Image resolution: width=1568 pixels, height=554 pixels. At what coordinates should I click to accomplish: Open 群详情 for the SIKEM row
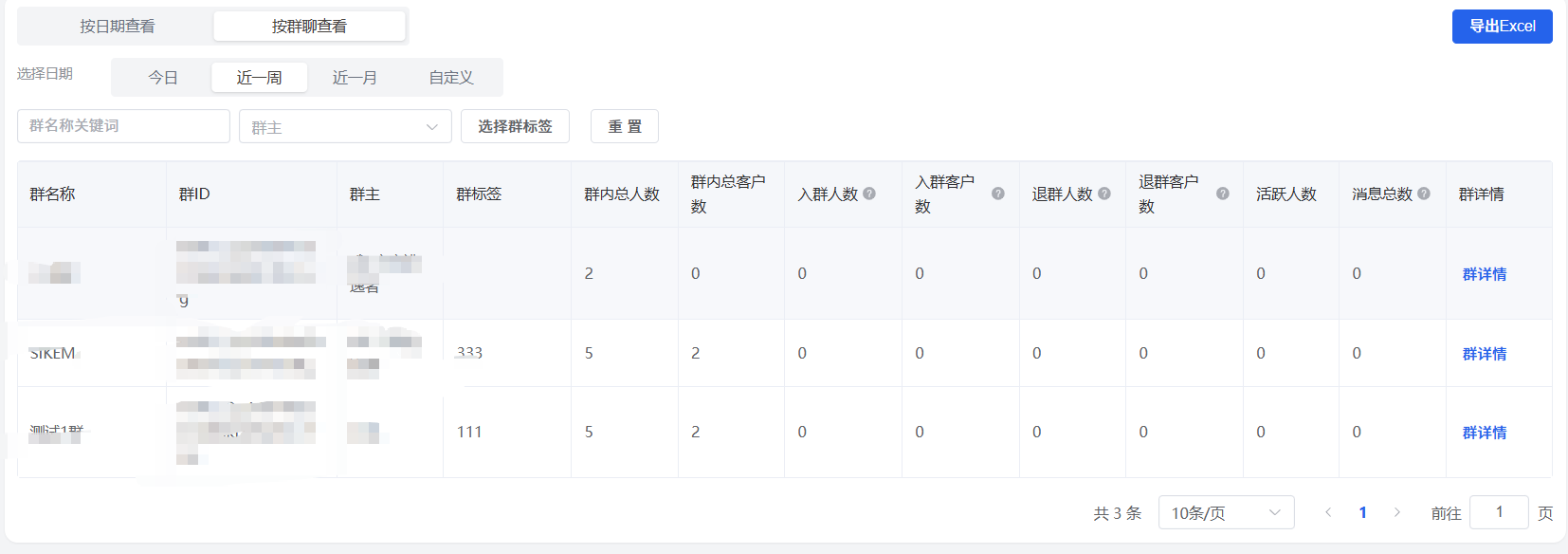coord(1485,354)
